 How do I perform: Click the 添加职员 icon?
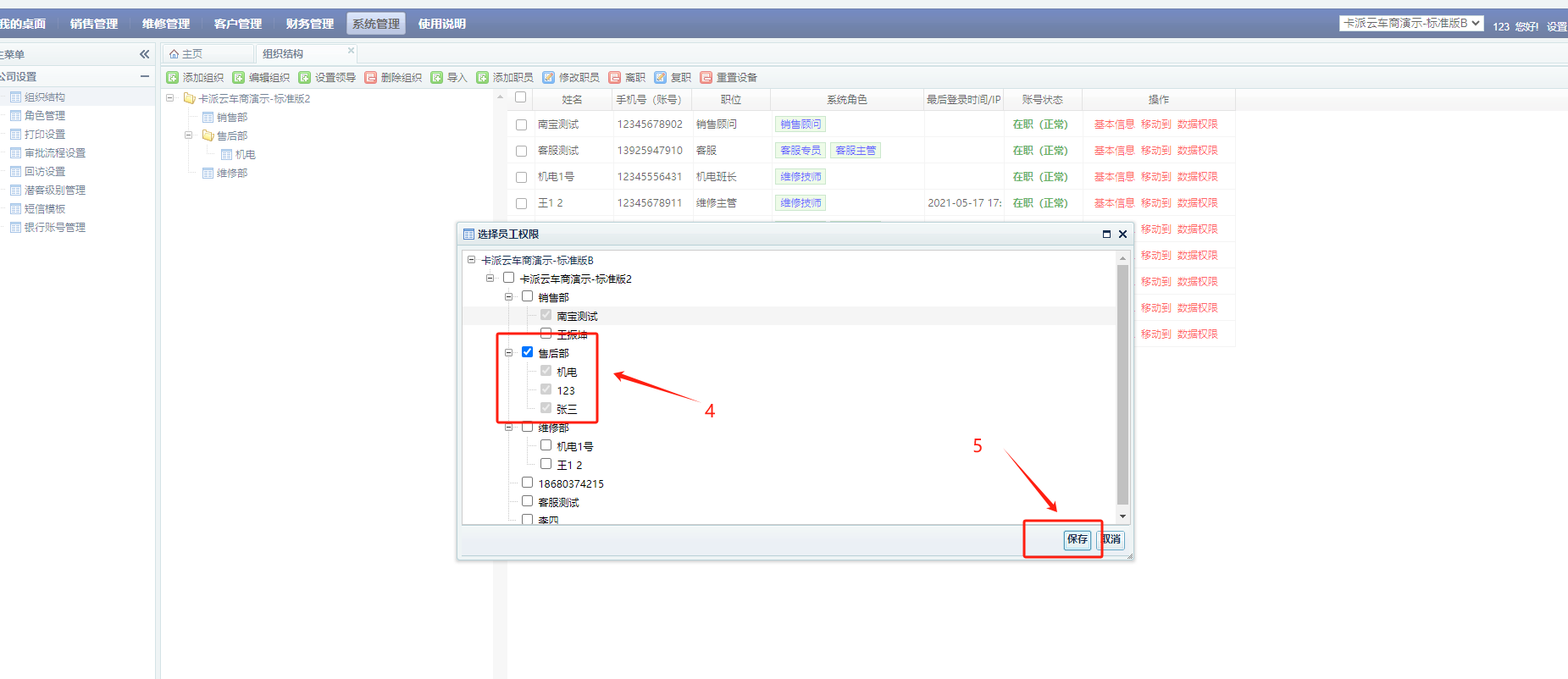[x=483, y=78]
